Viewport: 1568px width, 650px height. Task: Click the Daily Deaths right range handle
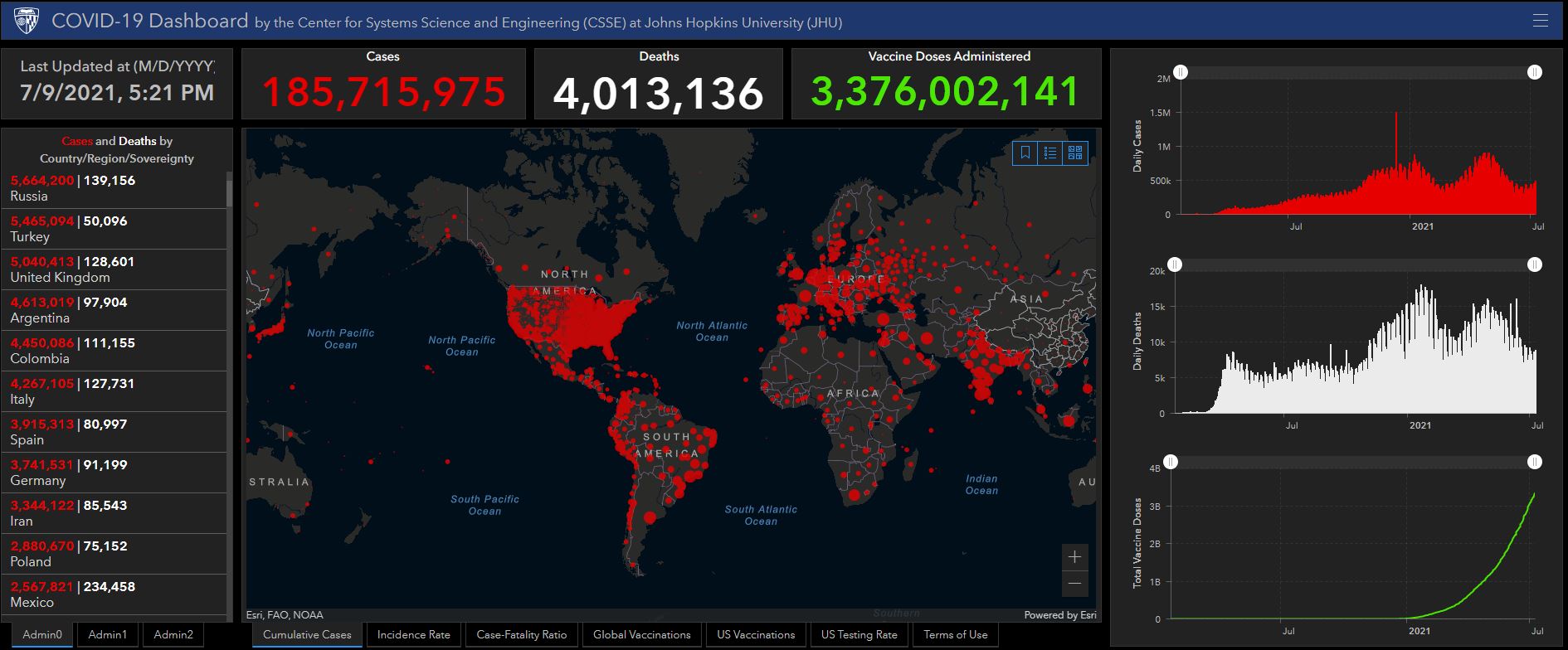coord(1535,264)
